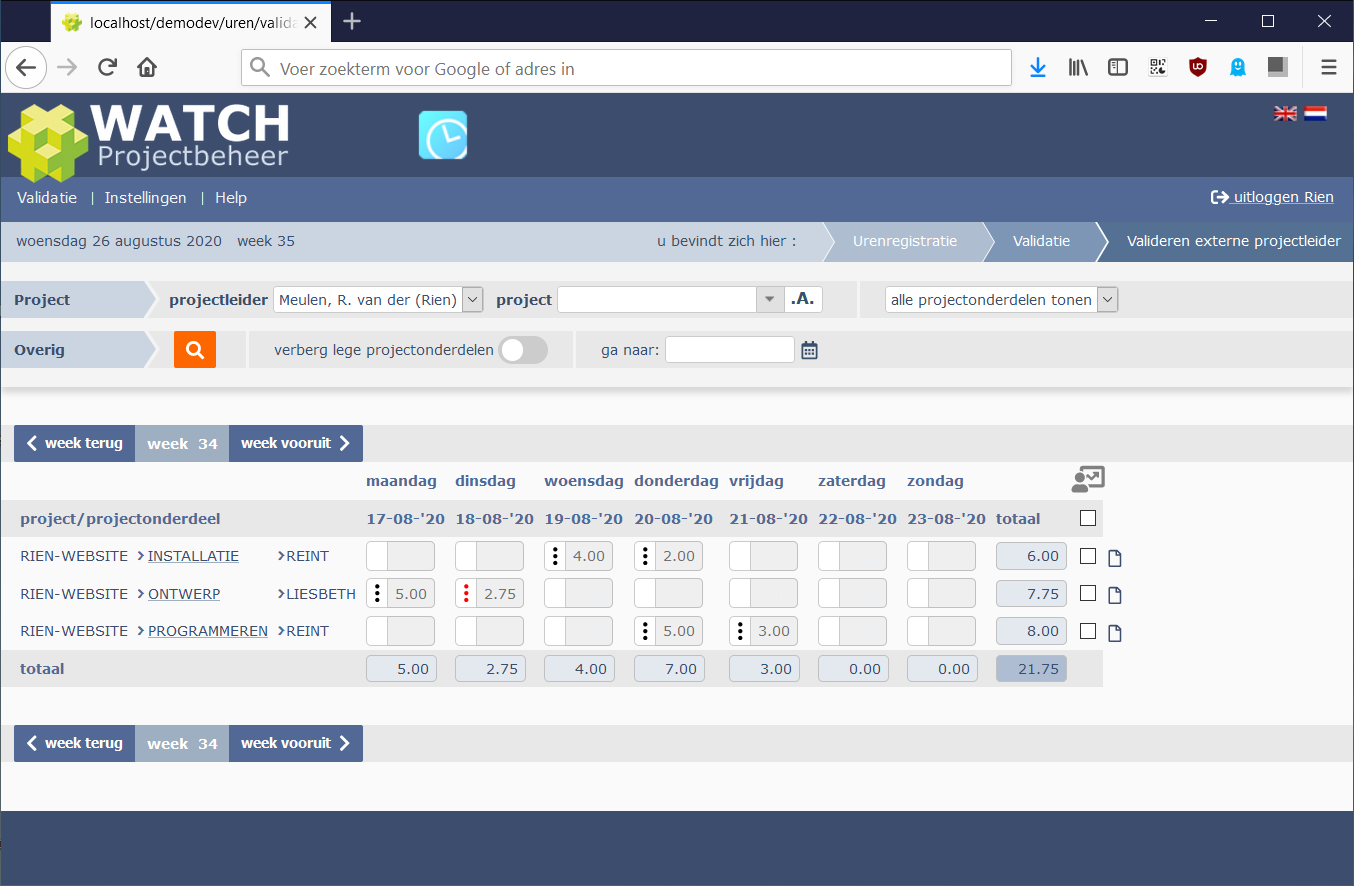Click the QR code extension icon
The height and width of the screenshot is (886, 1354).
pos(1158,68)
